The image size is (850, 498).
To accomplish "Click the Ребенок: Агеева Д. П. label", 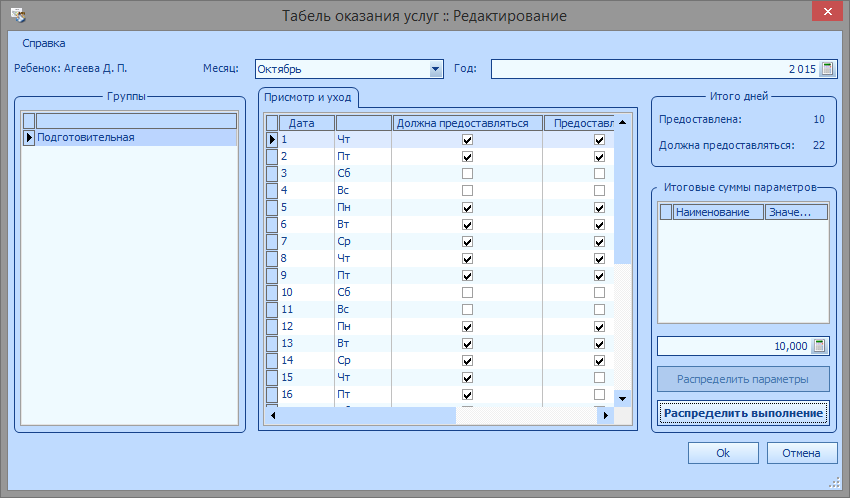I will point(70,68).
